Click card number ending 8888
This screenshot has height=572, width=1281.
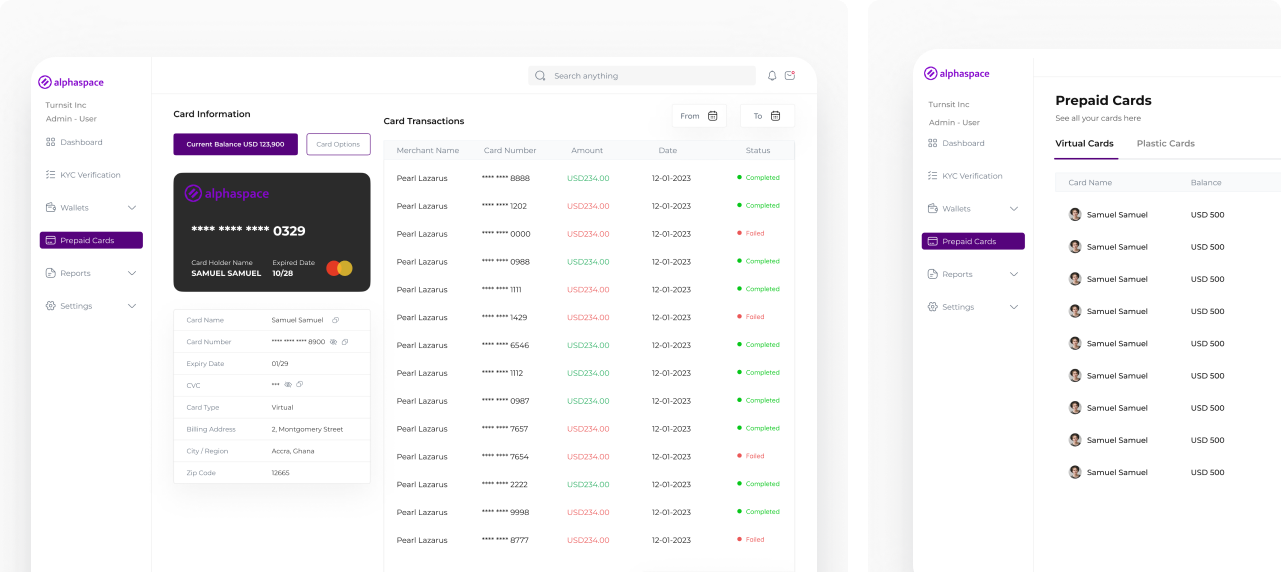(x=506, y=178)
